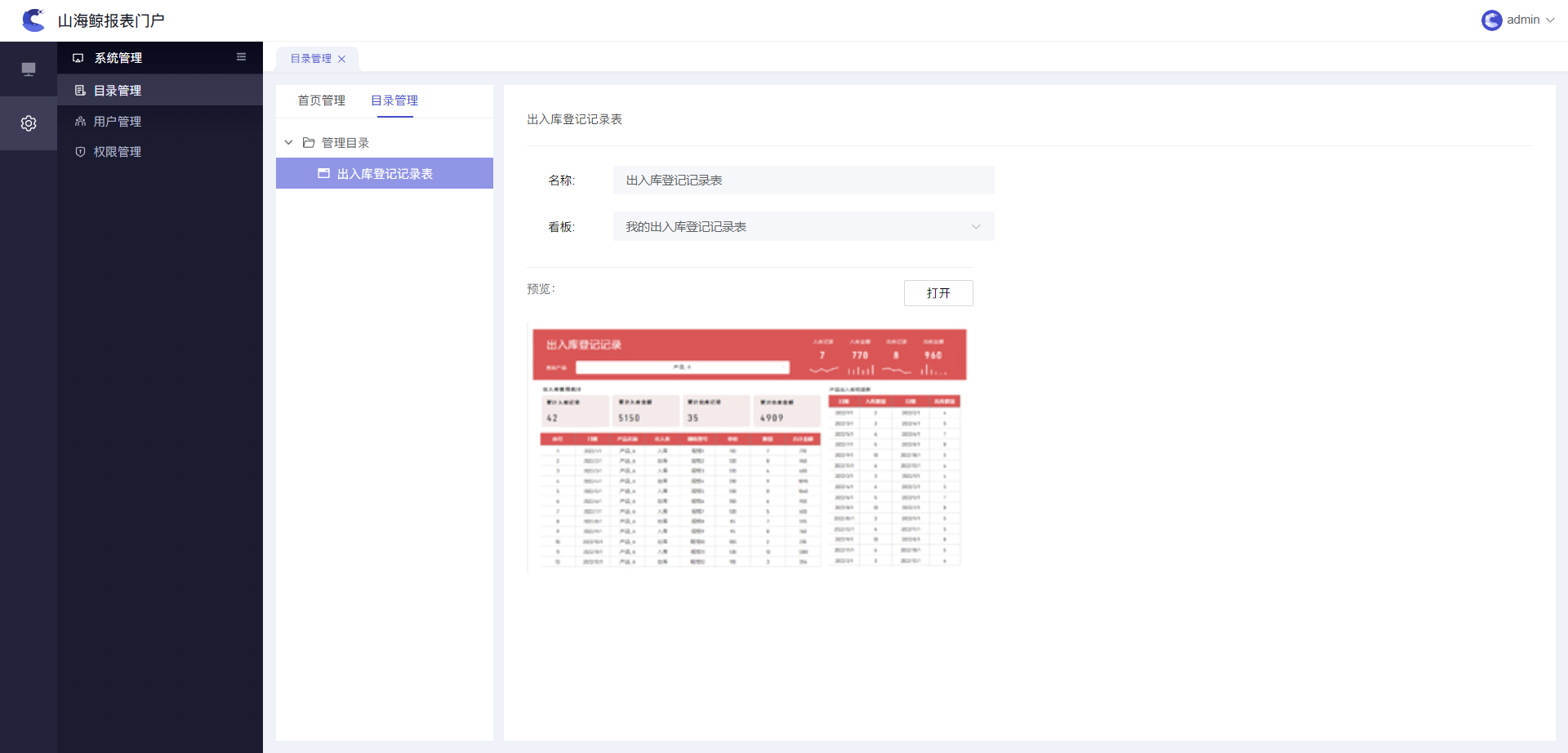This screenshot has height=753, width=1568.
Task: Click the dashboard icon beside 出入库登记记录表 node
Action: point(323,173)
